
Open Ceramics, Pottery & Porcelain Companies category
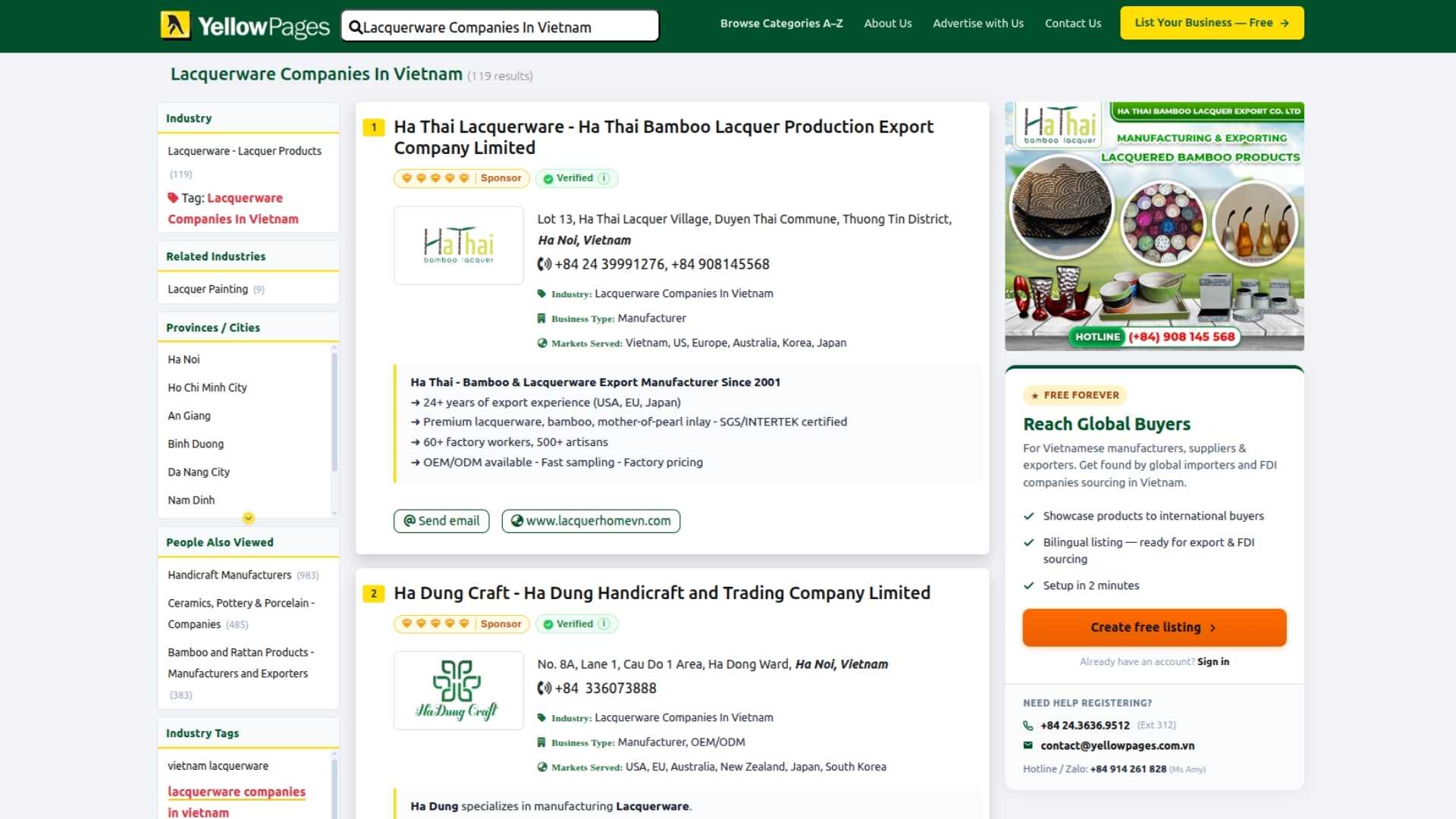[x=241, y=613]
